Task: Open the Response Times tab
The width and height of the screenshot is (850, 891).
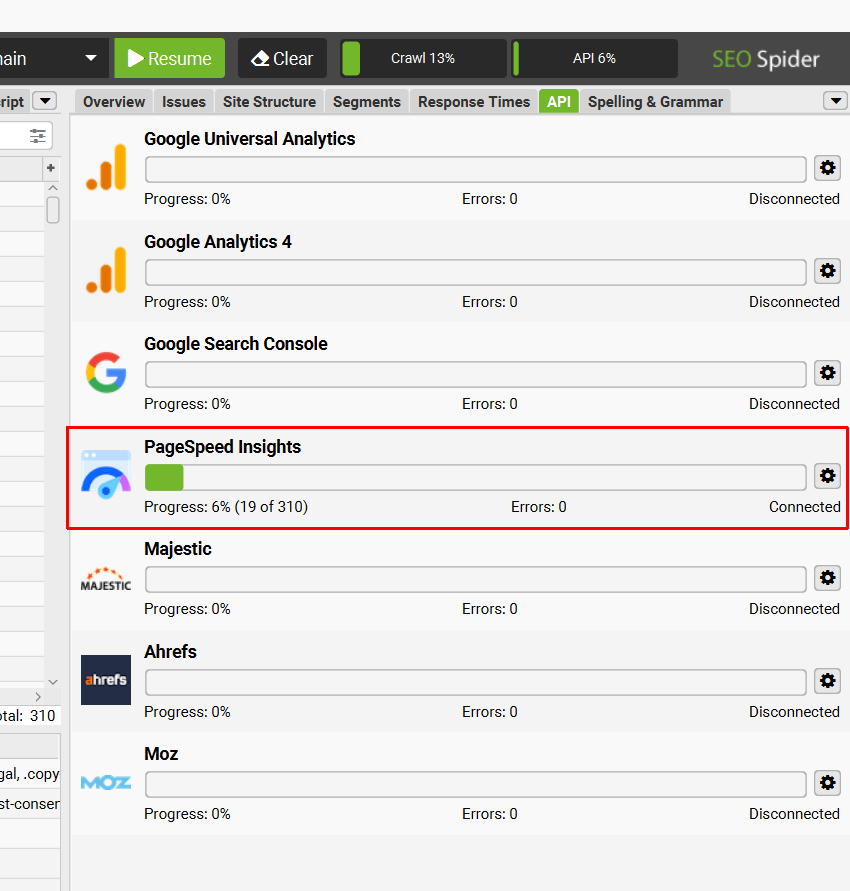Action: (x=474, y=102)
